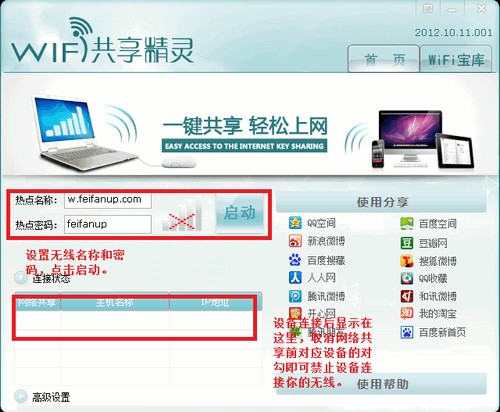Share to 百度空间 using its icon
The image size is (500, 412).
(x=407, y=224)
